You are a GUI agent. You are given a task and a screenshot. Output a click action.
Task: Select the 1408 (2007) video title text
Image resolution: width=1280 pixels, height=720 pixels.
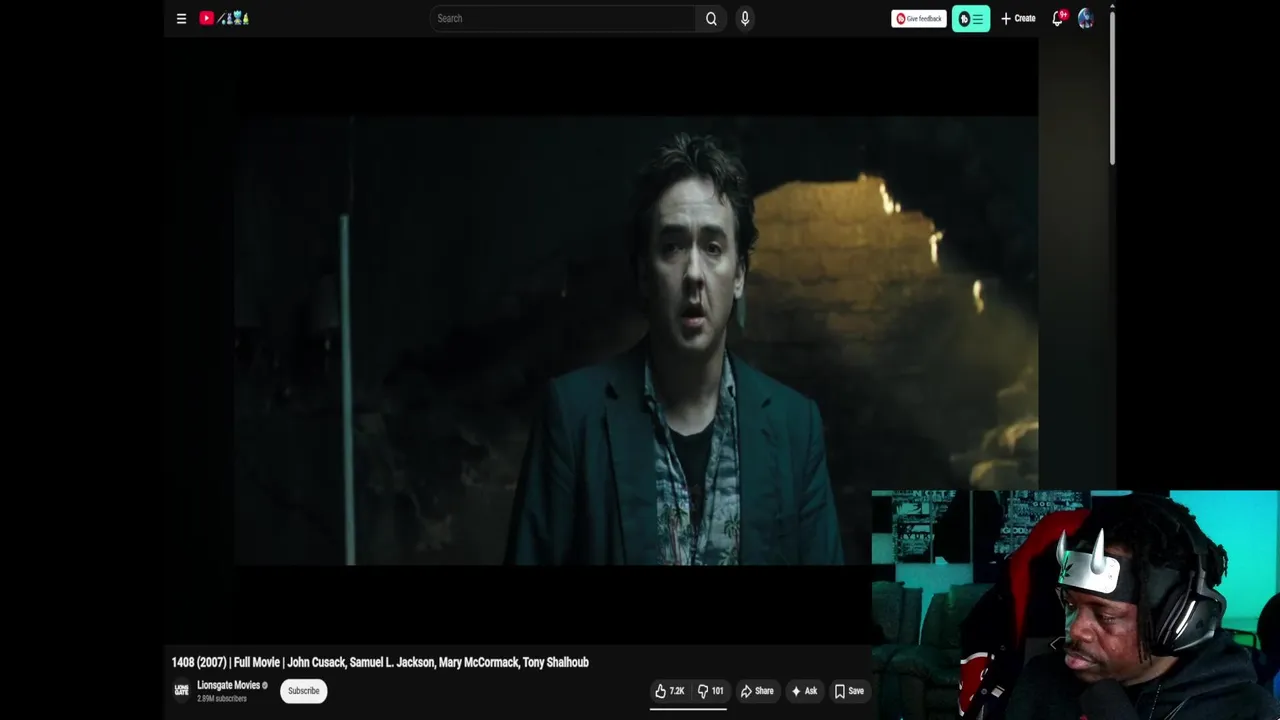tap(380, 662)
